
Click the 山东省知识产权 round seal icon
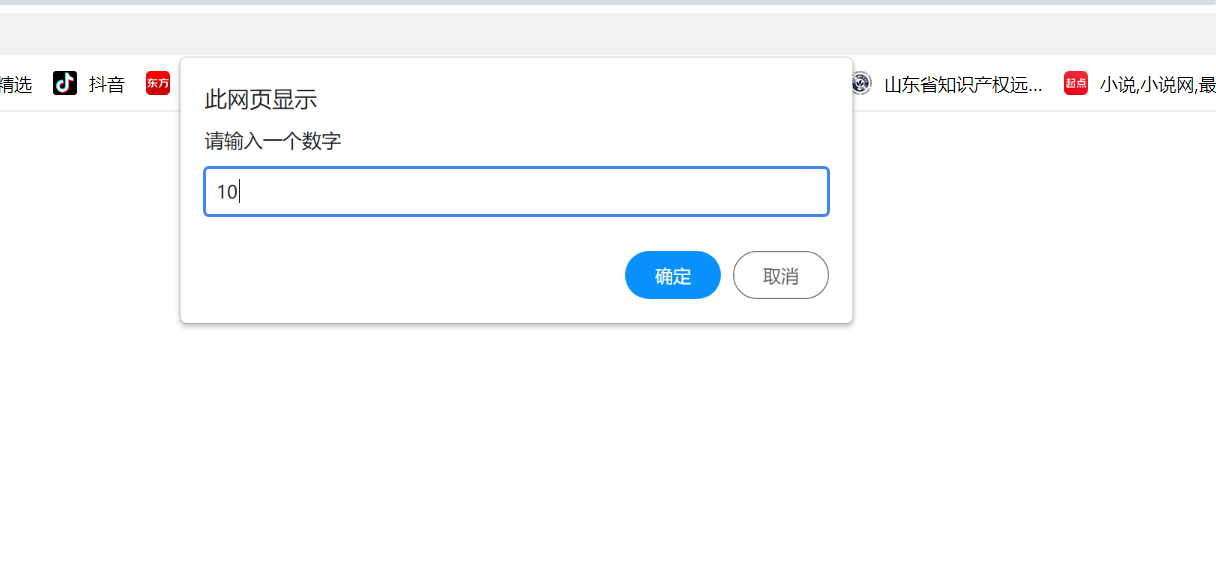tap(860, 84)
